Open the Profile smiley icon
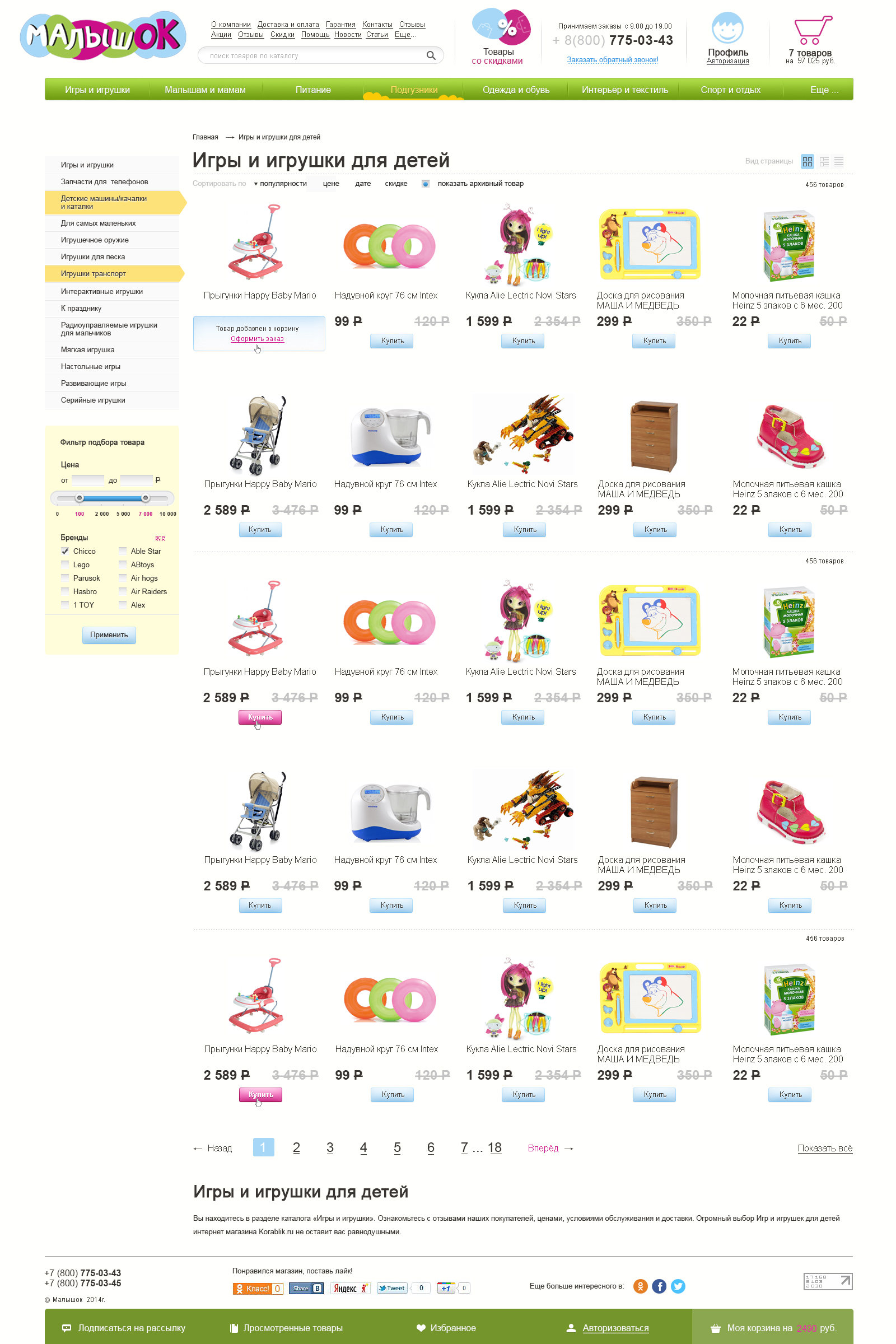Screen dimensions: 896x1344 pyautogui.click(x=727, y=28)
